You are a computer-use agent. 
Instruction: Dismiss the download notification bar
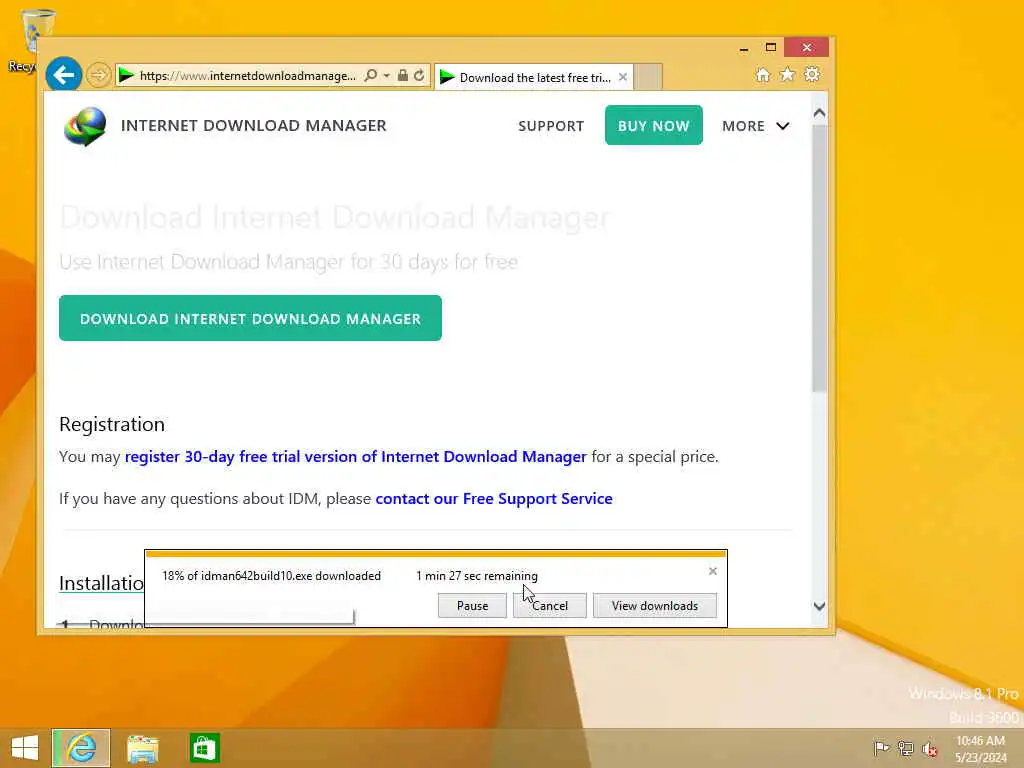click(712, 571)
